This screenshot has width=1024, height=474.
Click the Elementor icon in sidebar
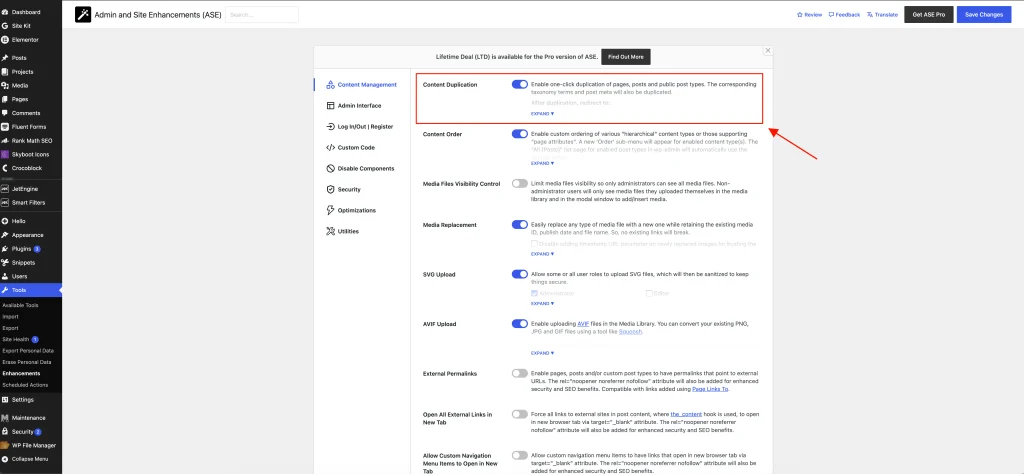click(x=5, y=39)
